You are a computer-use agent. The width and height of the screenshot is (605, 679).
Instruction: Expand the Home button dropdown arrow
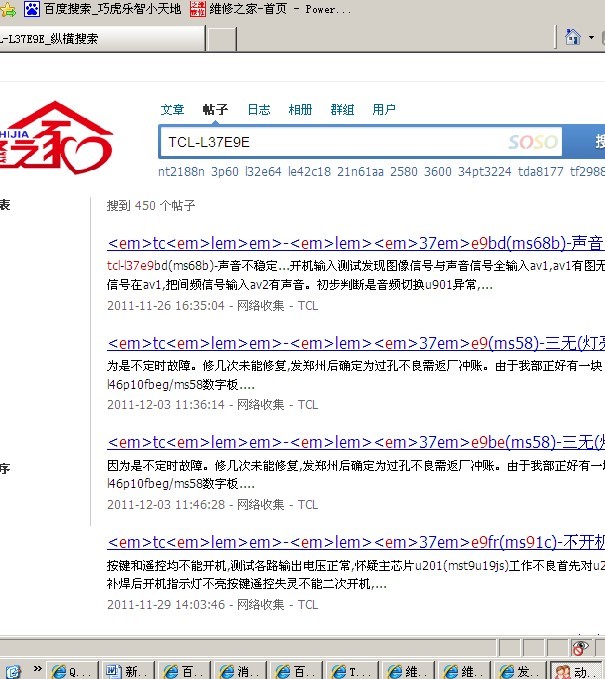click(591, 38)
